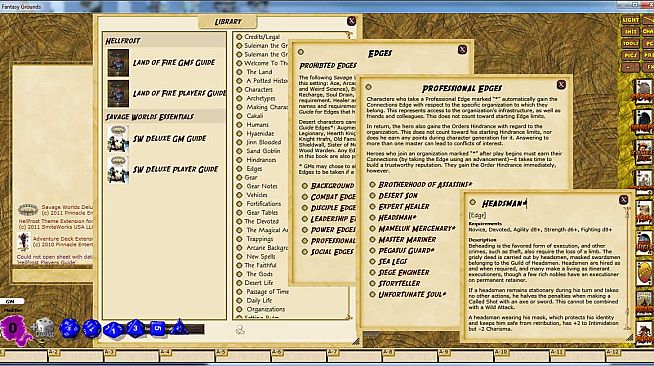Pick up the blue d8 die
This screenshot has width=654, height=366.
[135, 328]
